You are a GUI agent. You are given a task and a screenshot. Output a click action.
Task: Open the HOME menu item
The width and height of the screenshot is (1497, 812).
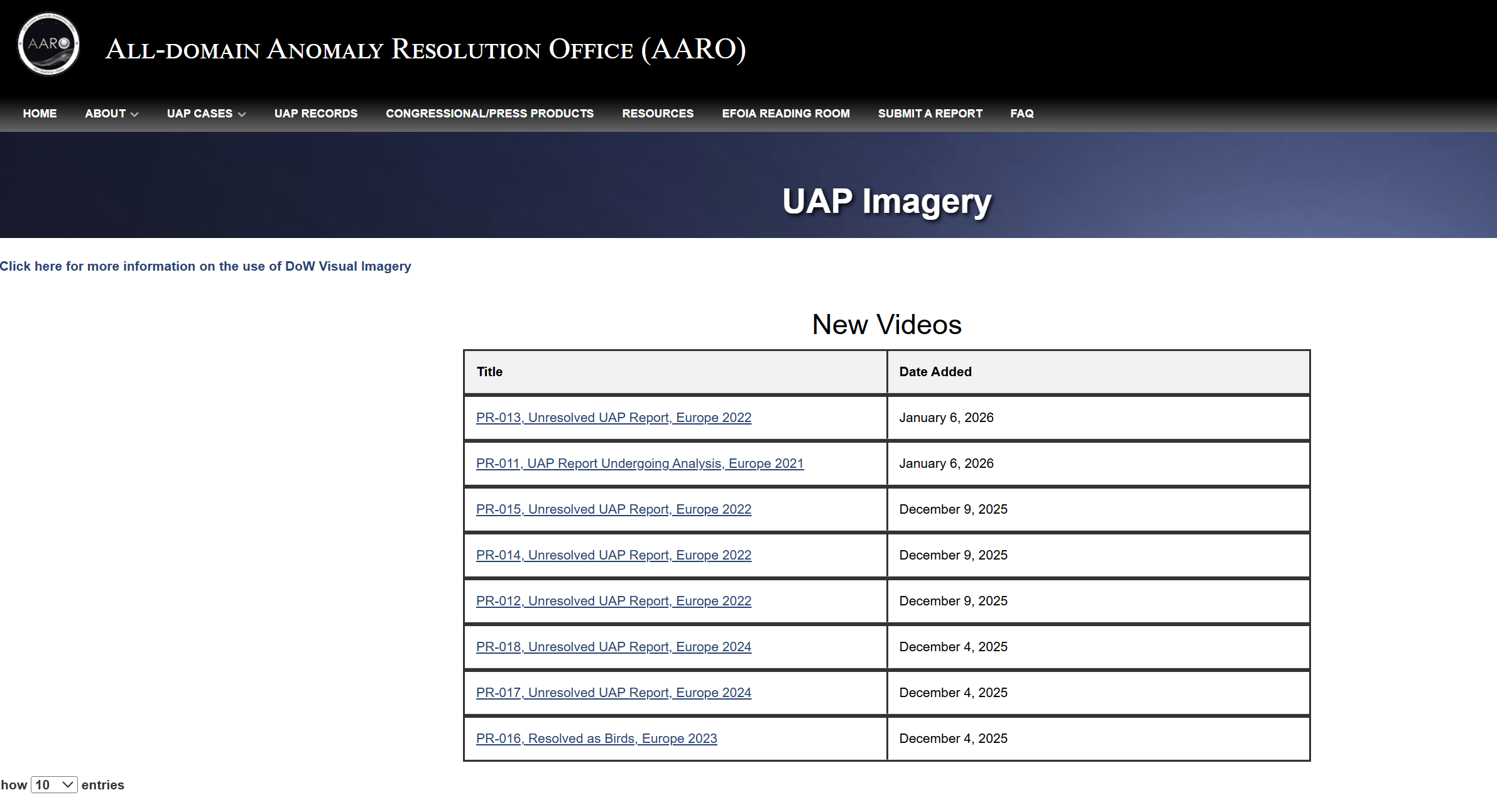pyautogui.click(x=40, y=114)
